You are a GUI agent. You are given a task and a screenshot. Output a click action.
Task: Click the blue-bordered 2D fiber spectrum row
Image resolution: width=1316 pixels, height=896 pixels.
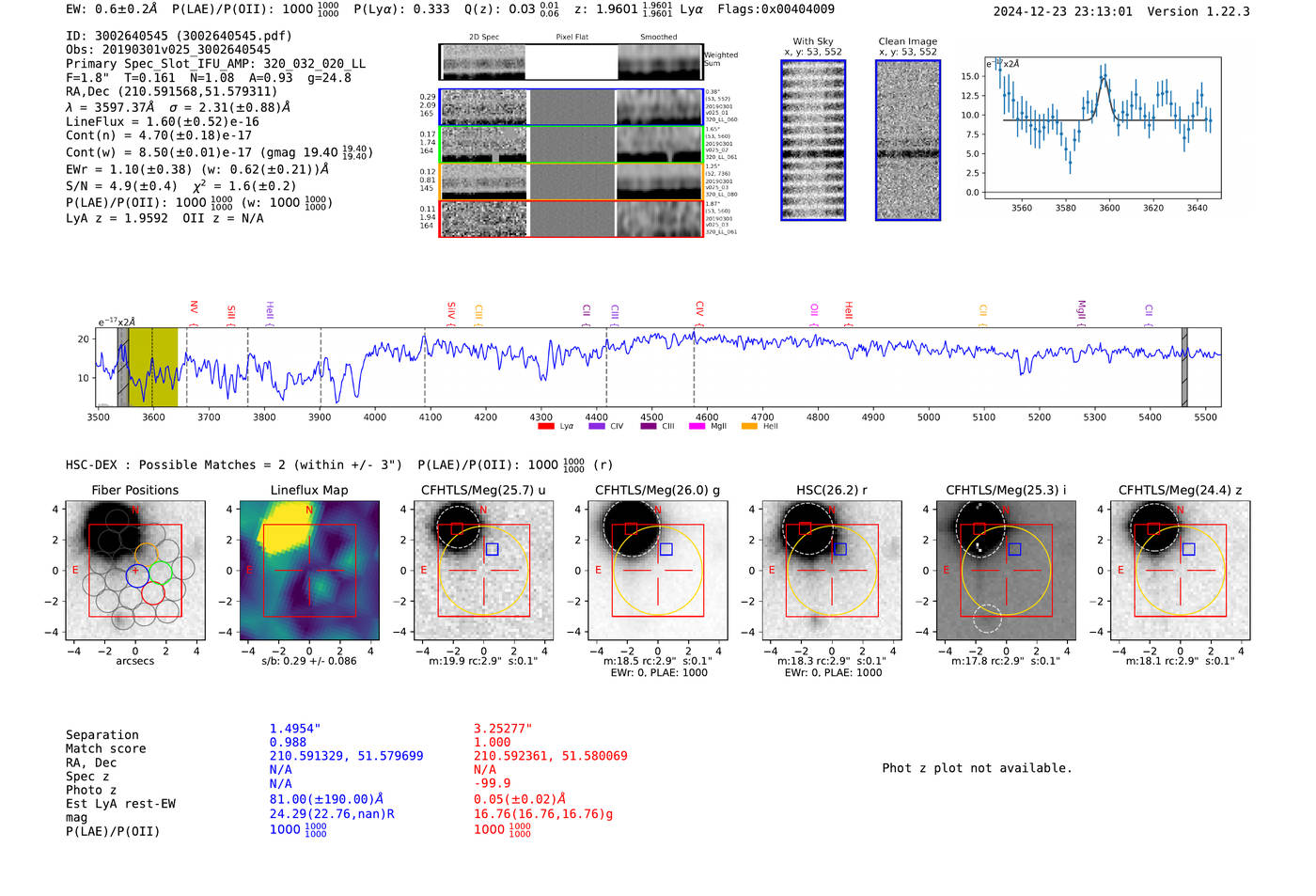[x=571, y=107]
